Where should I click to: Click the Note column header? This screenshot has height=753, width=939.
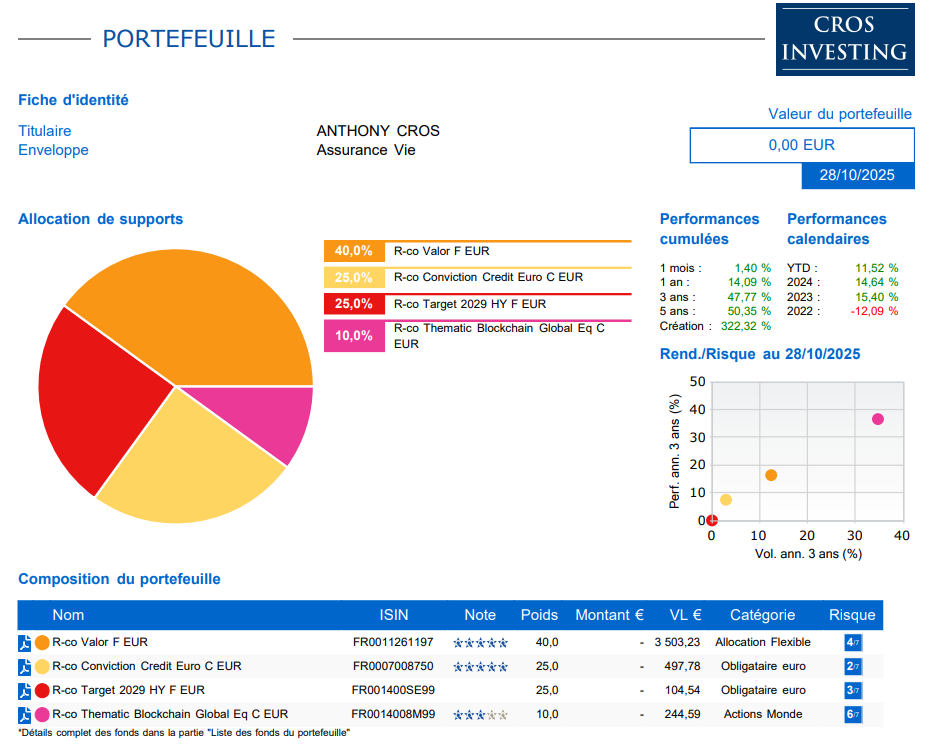[480, 615]
